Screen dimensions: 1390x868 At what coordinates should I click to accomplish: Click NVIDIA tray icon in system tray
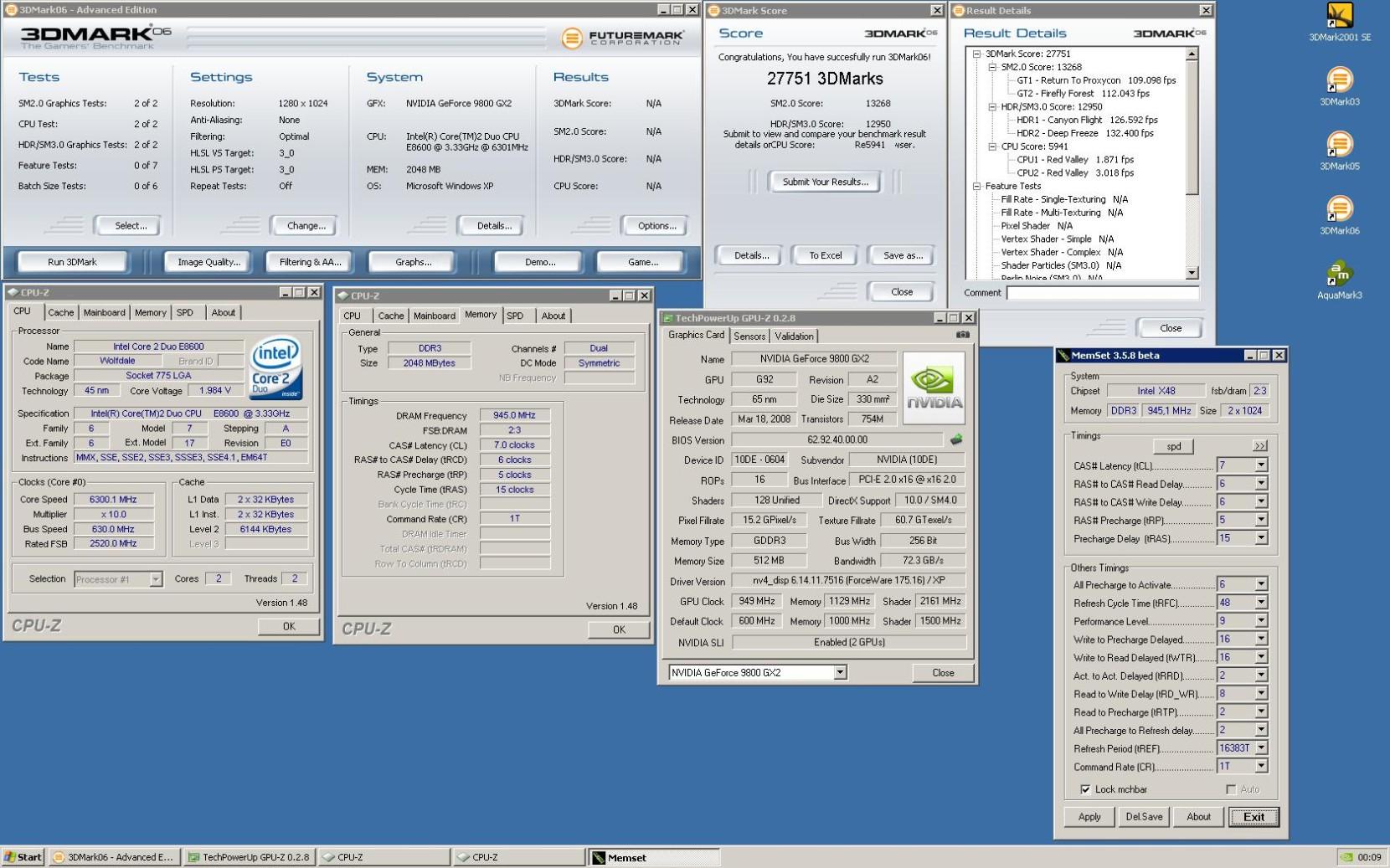click(1345, 857)
